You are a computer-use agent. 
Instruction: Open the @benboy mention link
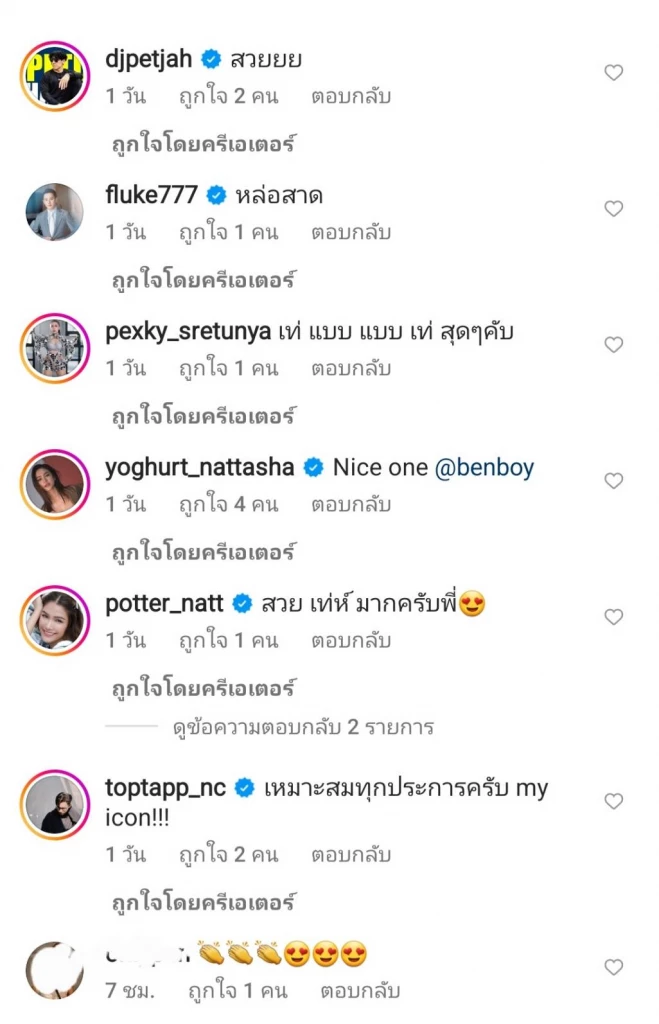485,467
